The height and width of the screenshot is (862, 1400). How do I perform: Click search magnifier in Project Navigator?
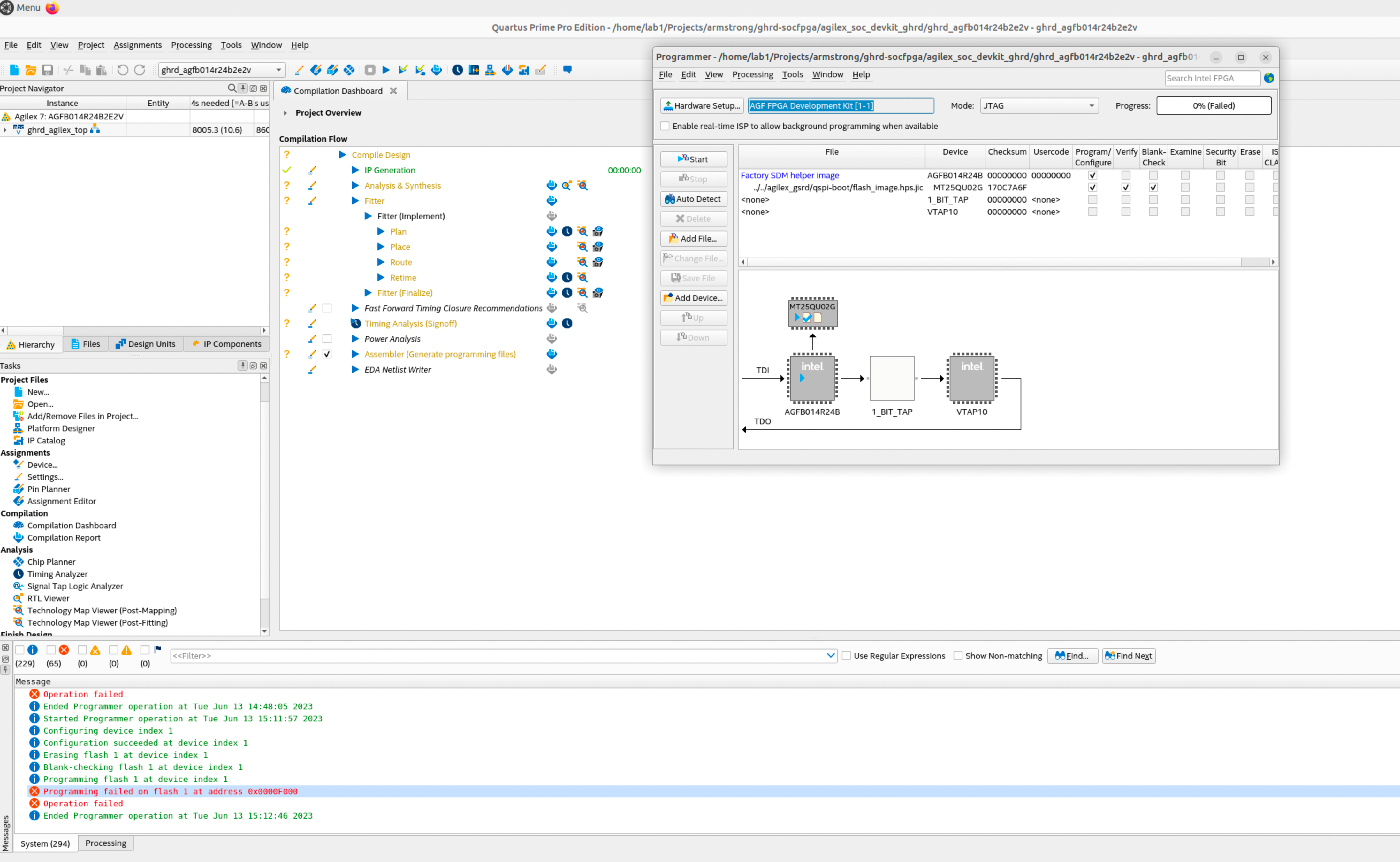click(x=232, y=89)
